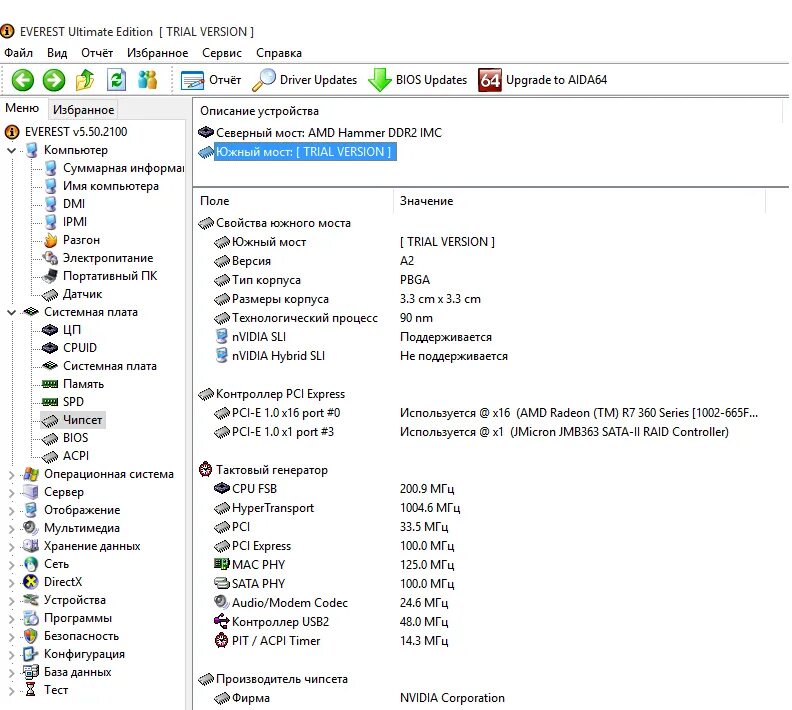Expand the Безопасность tree node
Viewport: 792px width, 710px height.
(11, 637)
